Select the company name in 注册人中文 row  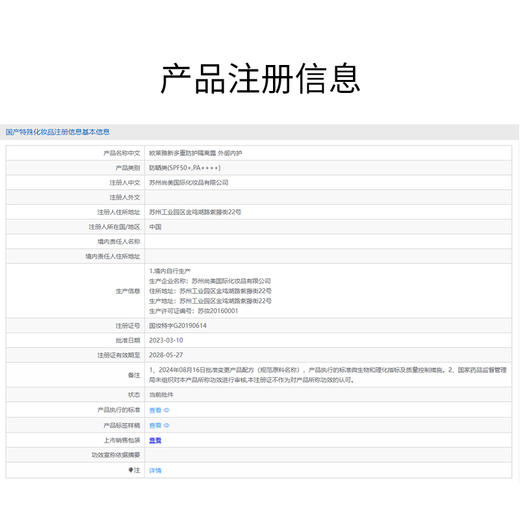pyautogui.click(x=189, y=182)
